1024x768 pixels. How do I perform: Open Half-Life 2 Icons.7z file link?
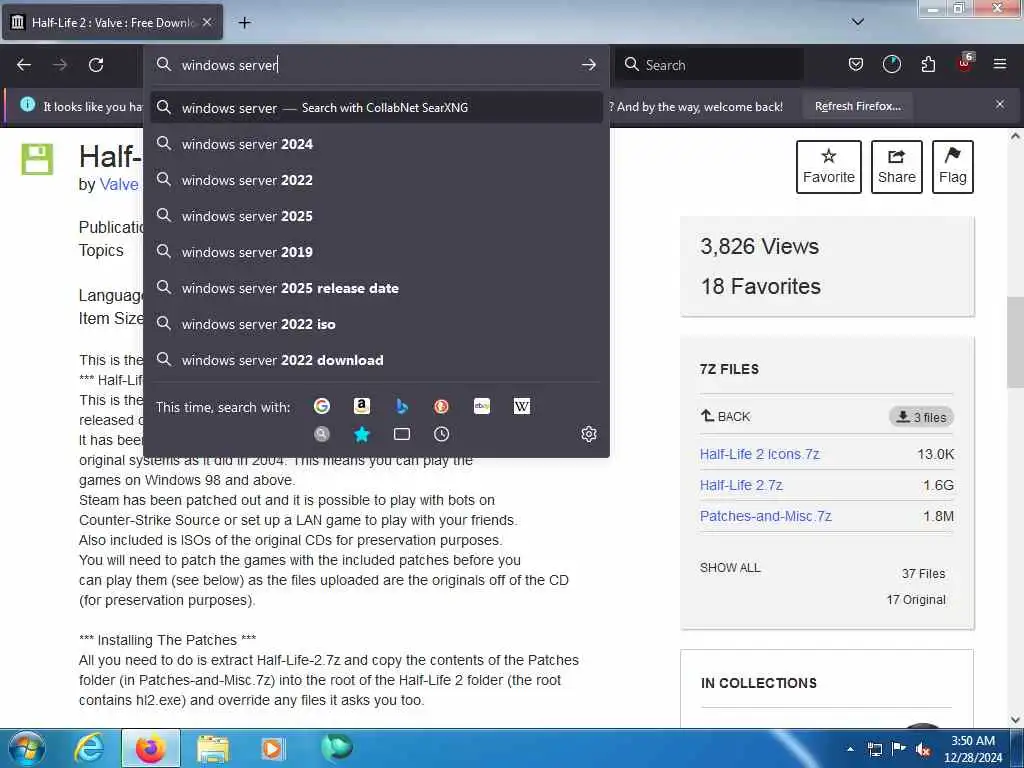(760, 454)
